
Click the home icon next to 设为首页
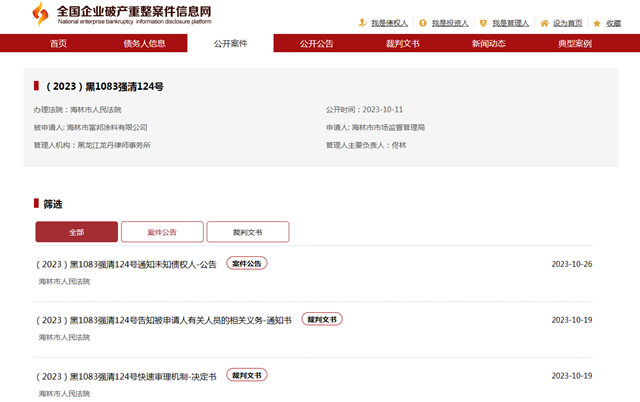point(544,23)
